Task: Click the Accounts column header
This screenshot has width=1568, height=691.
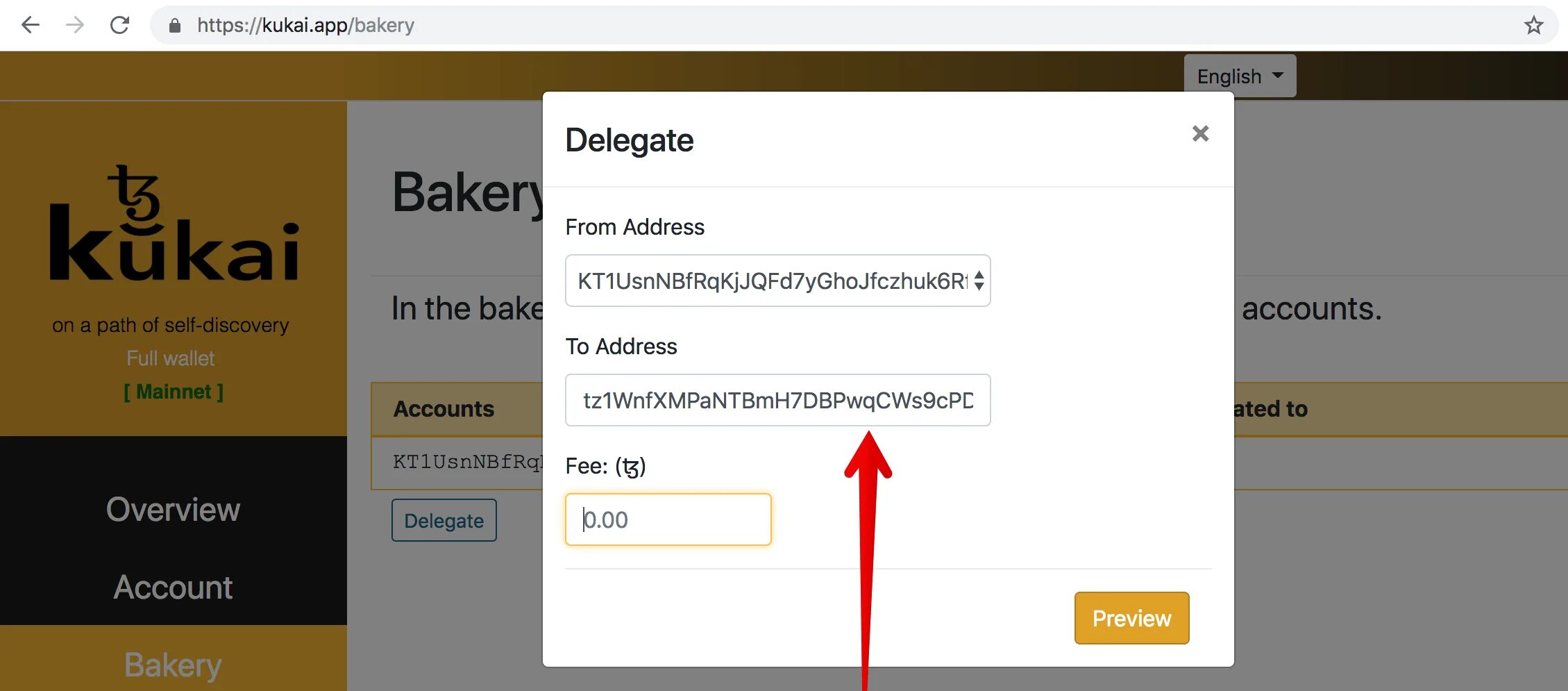Action: (444, 409)
